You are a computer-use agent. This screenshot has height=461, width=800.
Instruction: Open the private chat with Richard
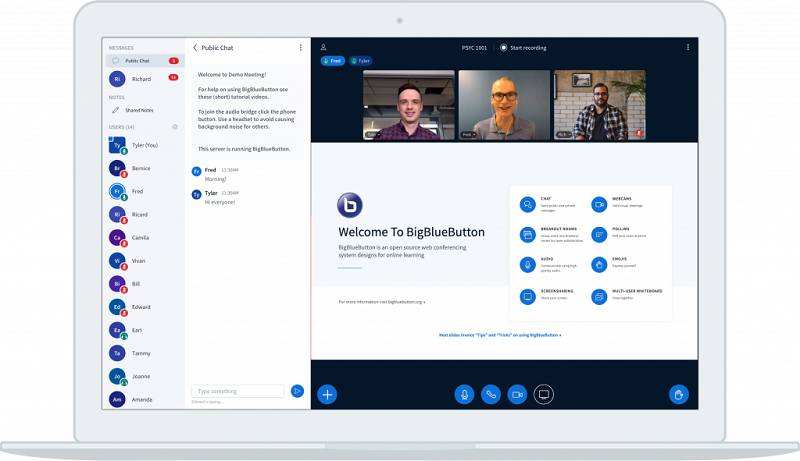click(145, 79)
